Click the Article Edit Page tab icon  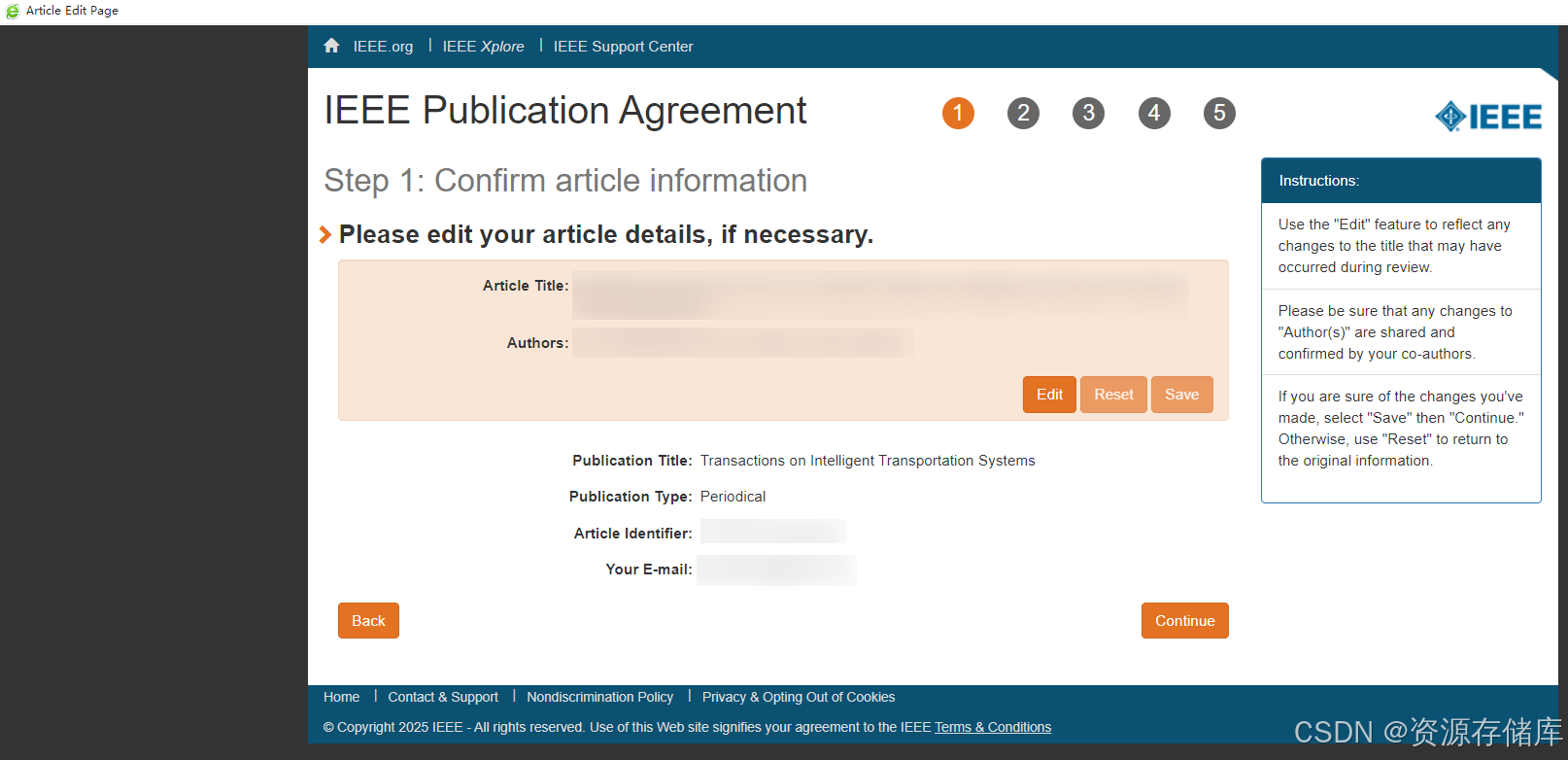13,11
